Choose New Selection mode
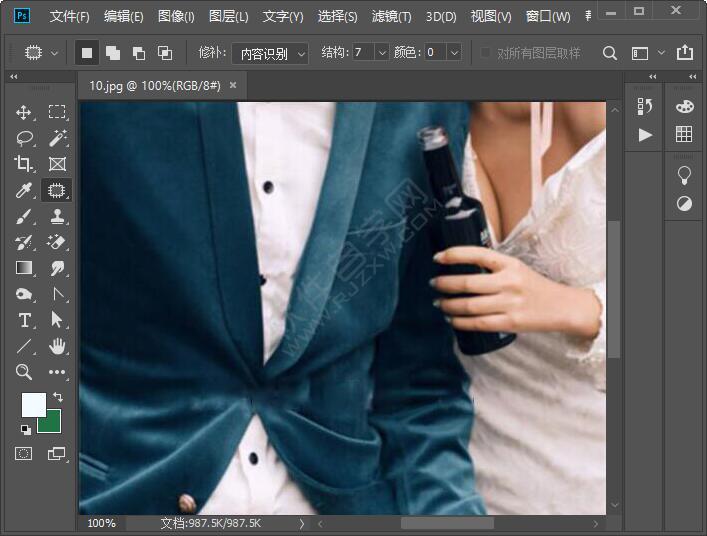Image resolution: width=707 pixels, height=536 pixels. [x=87, y=53]
